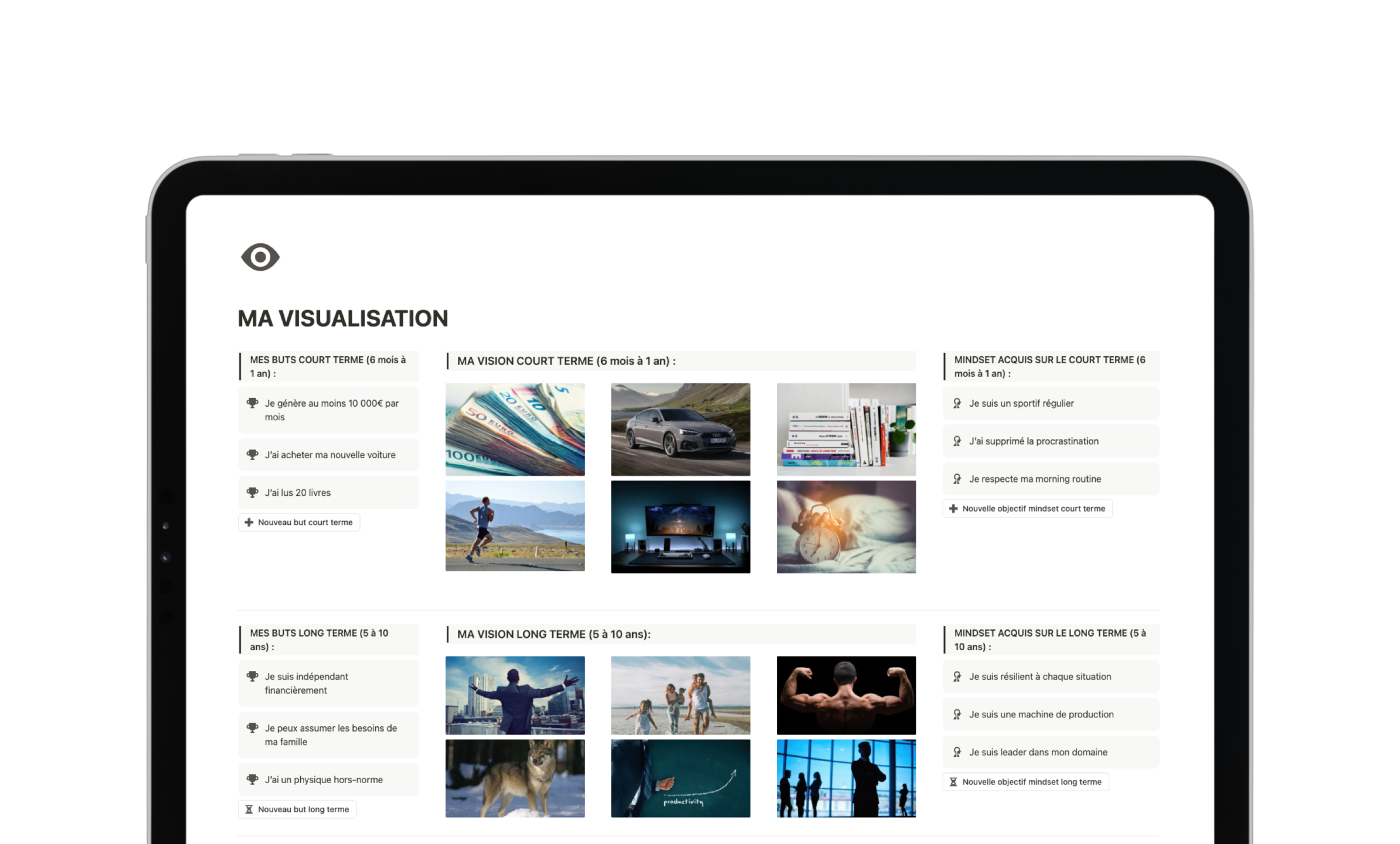Click the medal icon beside "J'ai supprimé la procrastination"

click(x=957, y=441)
